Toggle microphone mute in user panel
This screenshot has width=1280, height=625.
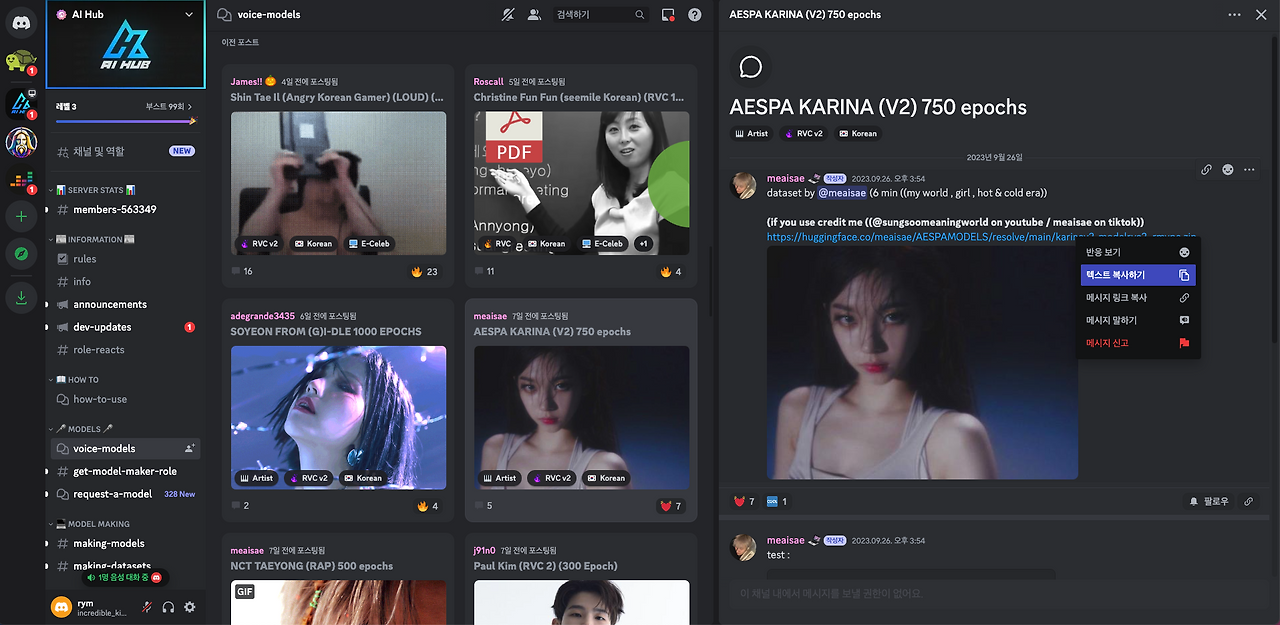click(147, 607)
